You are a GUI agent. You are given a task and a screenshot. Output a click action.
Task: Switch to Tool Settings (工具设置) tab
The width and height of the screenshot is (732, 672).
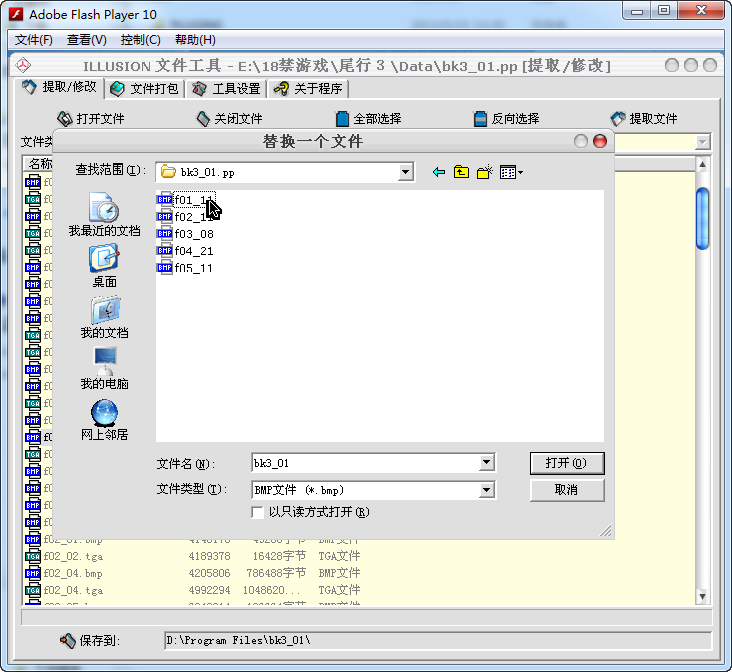(226, 89)
